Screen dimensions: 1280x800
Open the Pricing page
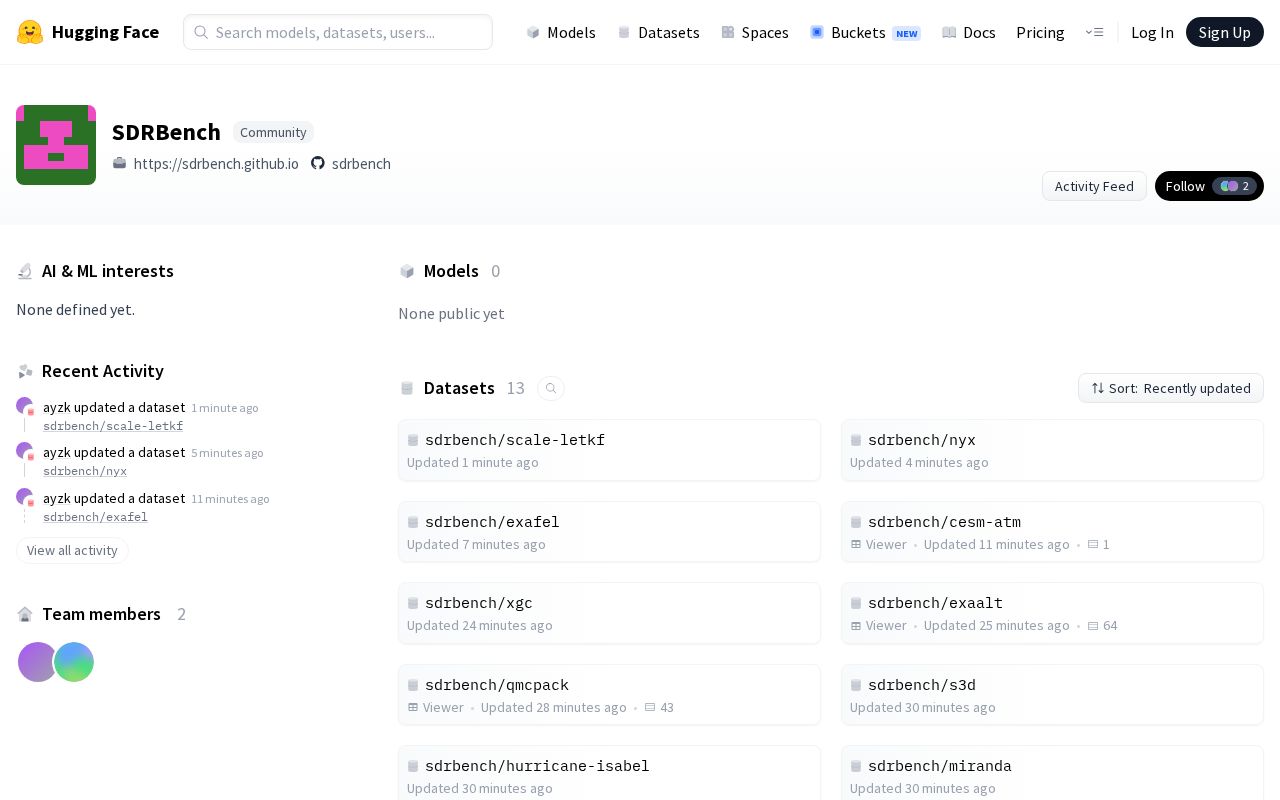tap(1040, 32)
